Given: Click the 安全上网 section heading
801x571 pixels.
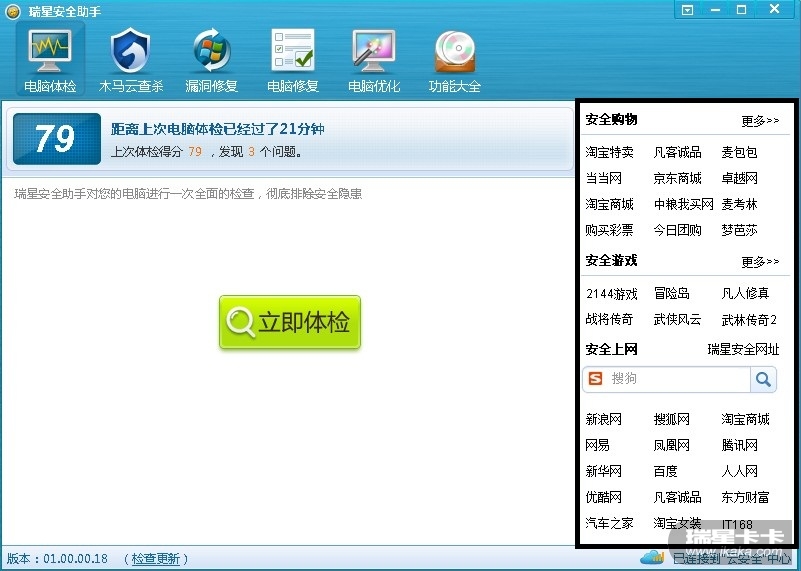Looking at the screenshot, I should coord(611,349).
